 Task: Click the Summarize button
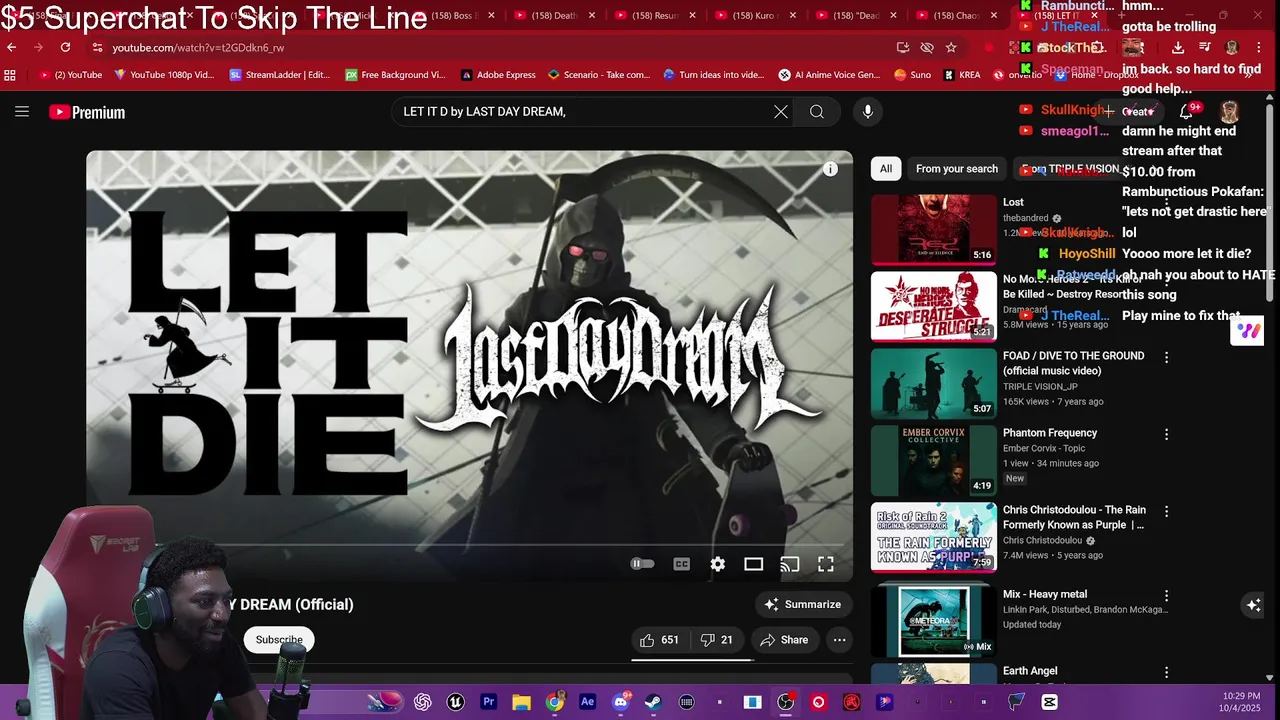[802, 604]
